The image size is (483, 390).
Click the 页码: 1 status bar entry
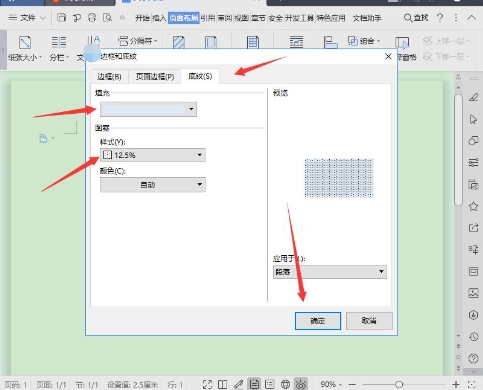click(x=16, y=385)
